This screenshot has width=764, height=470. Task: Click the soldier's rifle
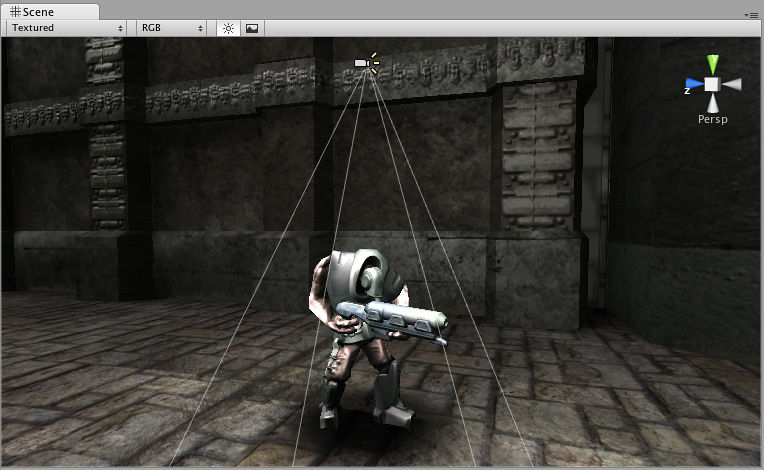(392, 320)
